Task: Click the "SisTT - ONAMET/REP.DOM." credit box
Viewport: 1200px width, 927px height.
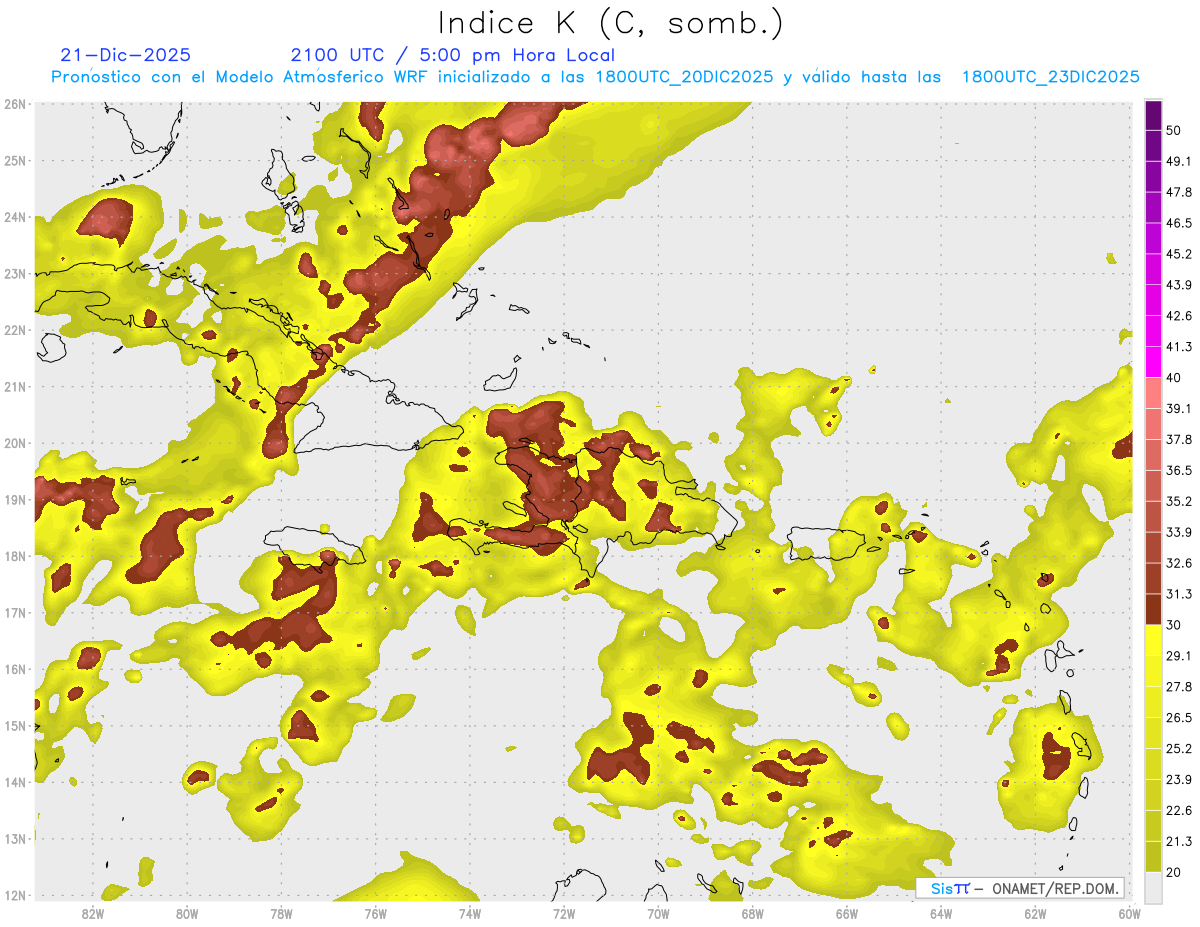Action: 1019,888
